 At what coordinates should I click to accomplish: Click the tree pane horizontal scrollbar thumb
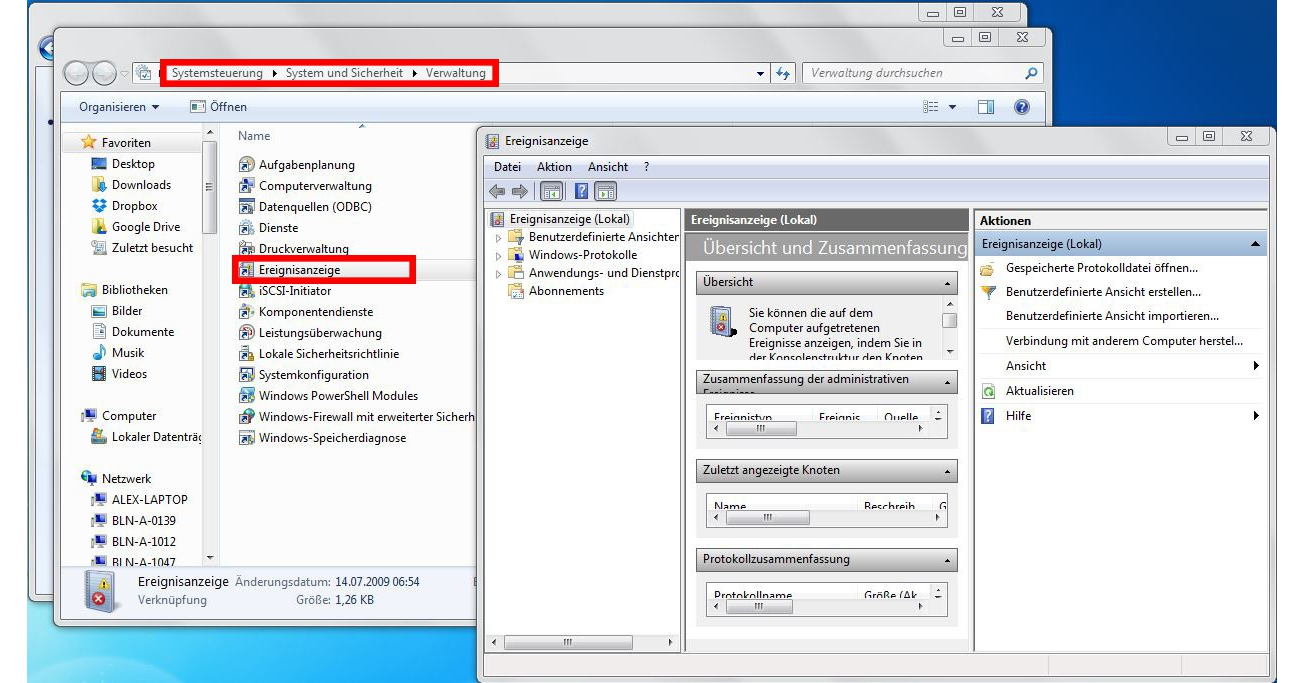click(x=568, y=642)
